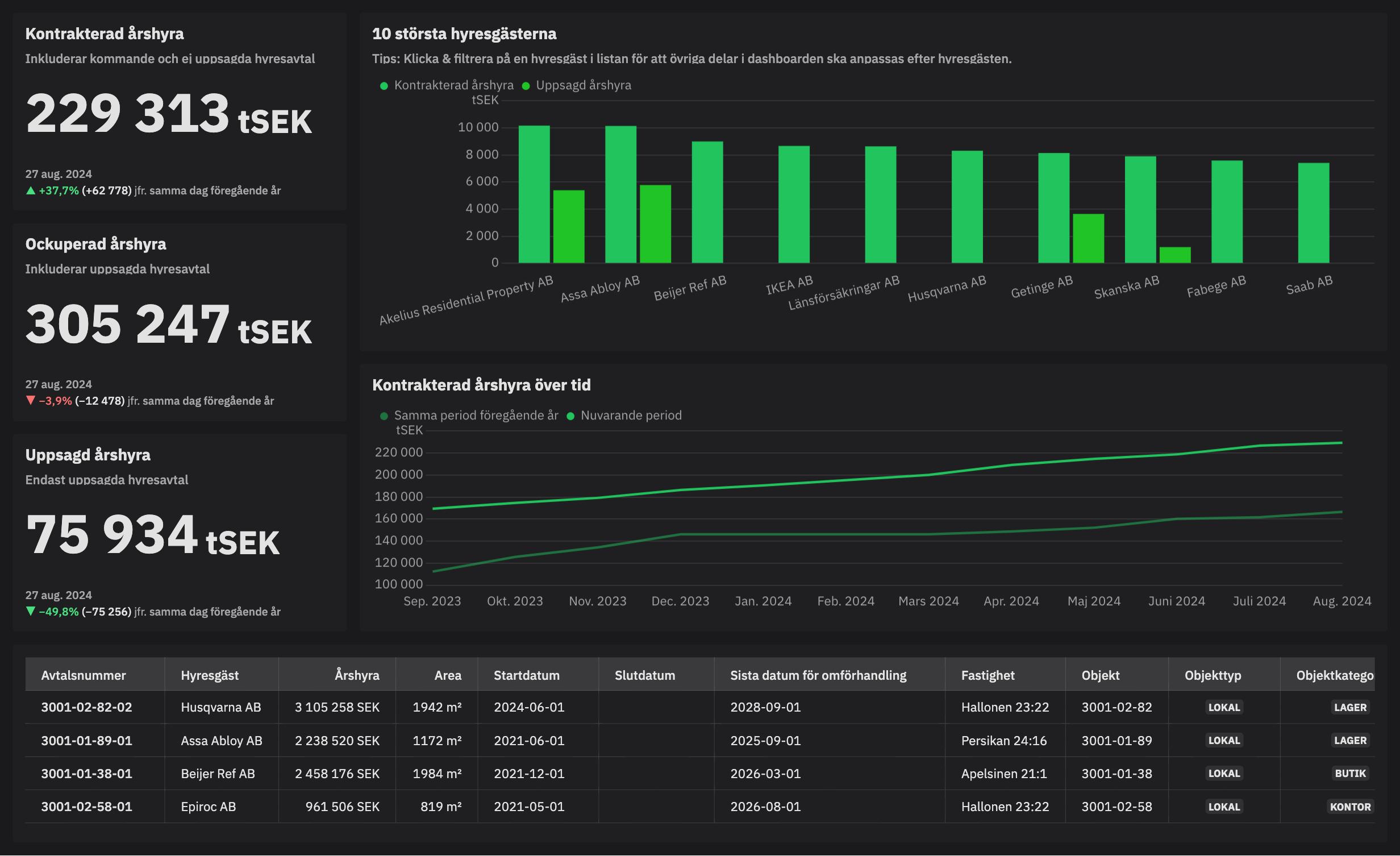Screen dimensions: 1400x856
Task: Select Assa Abloy AB terminated rent bar
Action: (x=655, y=224)
